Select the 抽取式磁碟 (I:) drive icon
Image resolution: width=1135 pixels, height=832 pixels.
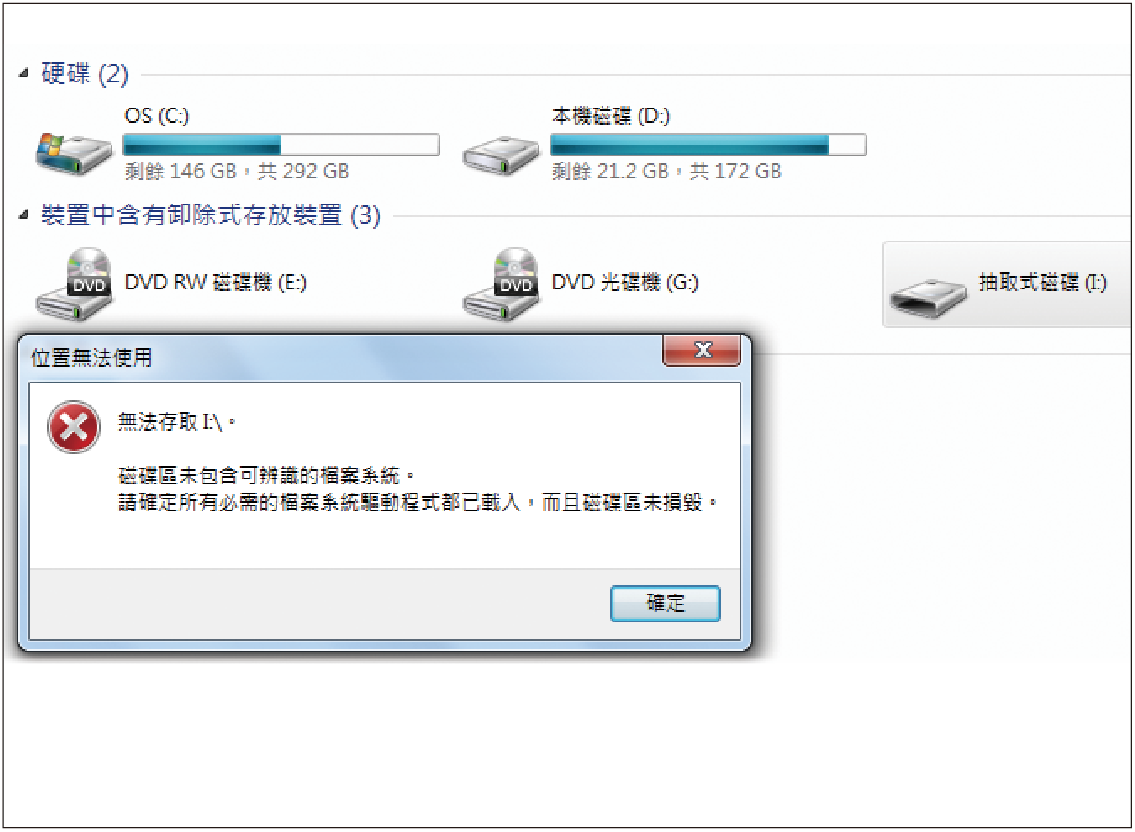(x=928, y=298)
